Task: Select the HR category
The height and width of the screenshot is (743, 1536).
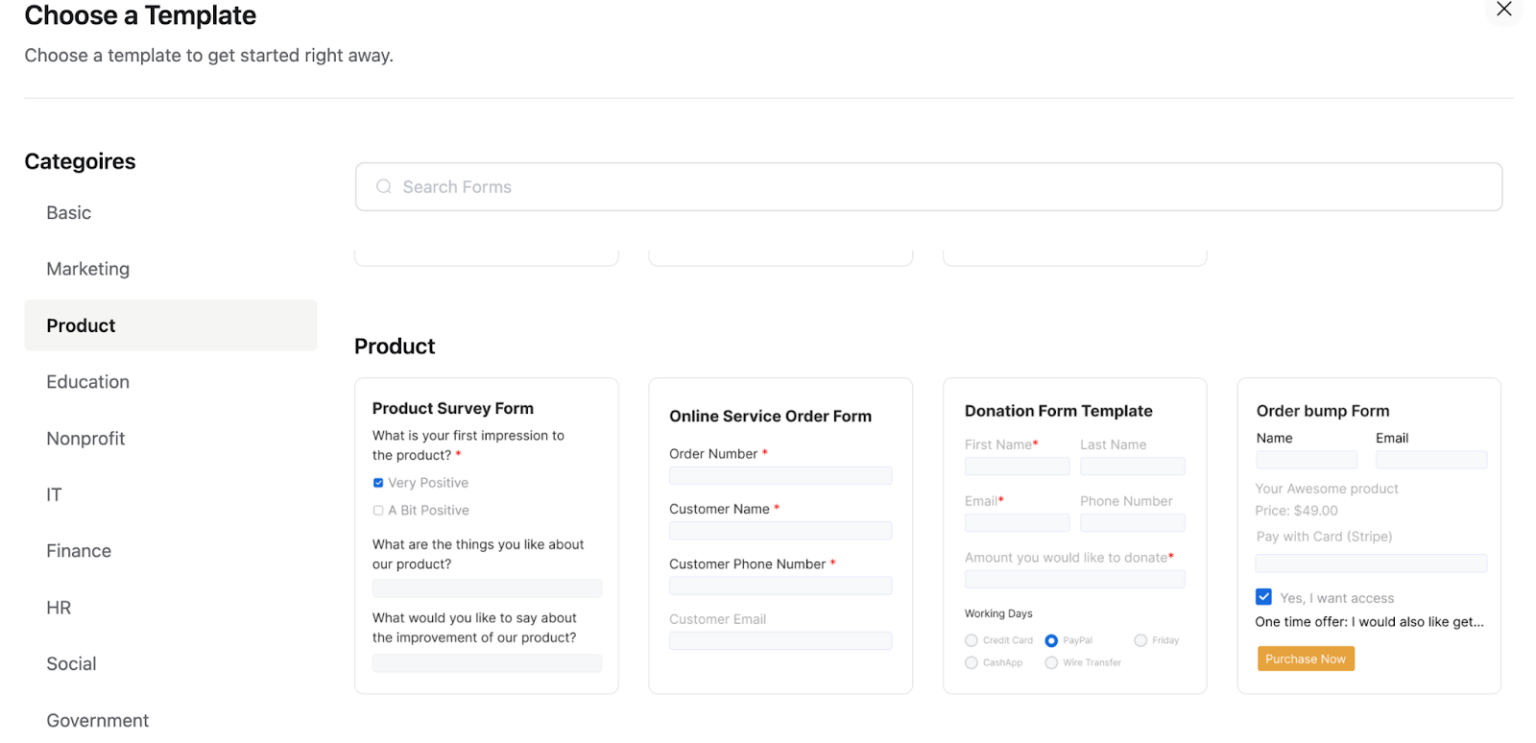Action: (170, 607)
